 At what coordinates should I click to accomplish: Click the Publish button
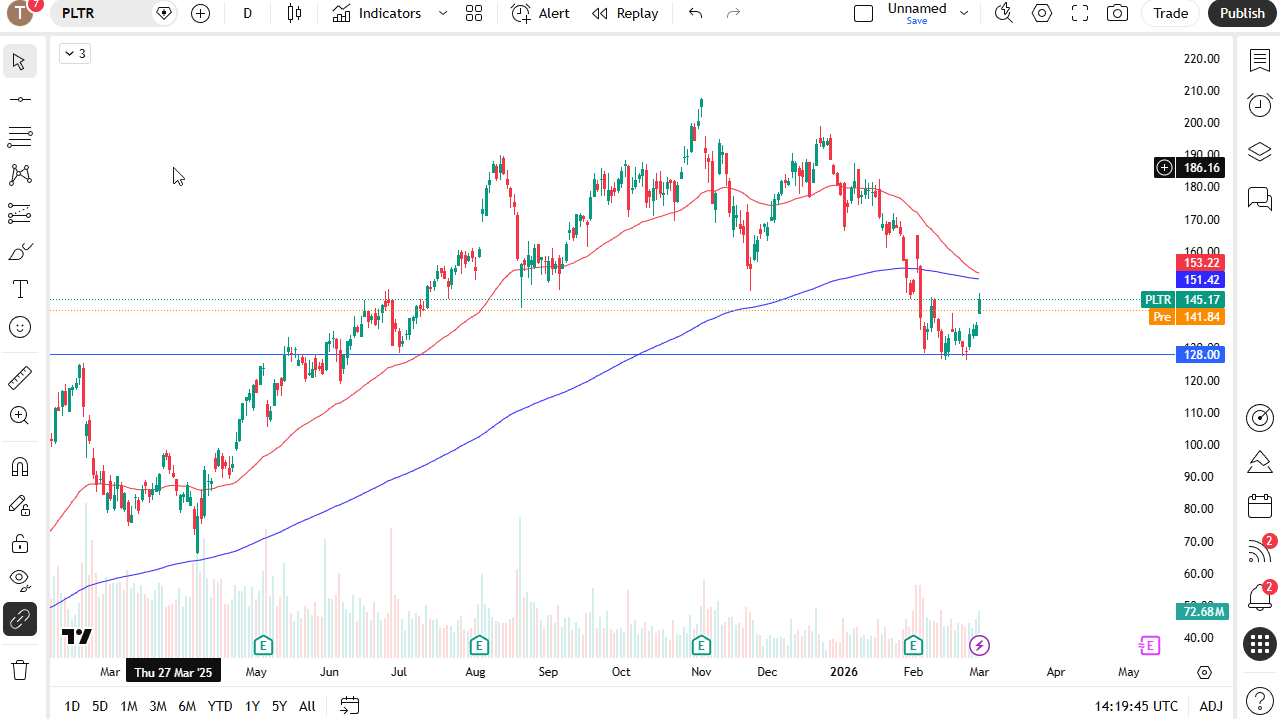click(x=1243, y=13)
